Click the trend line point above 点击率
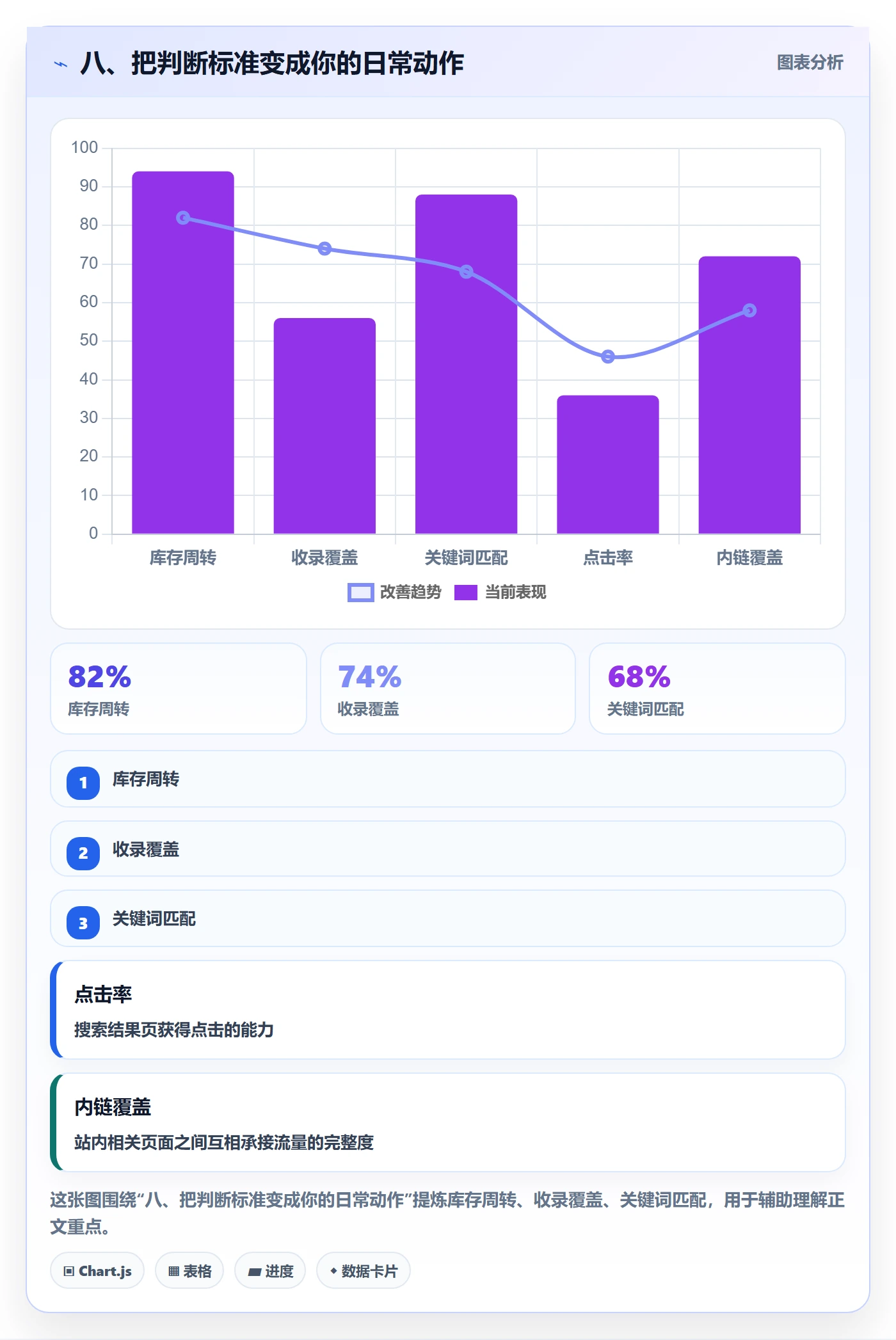 click(608, 356)
